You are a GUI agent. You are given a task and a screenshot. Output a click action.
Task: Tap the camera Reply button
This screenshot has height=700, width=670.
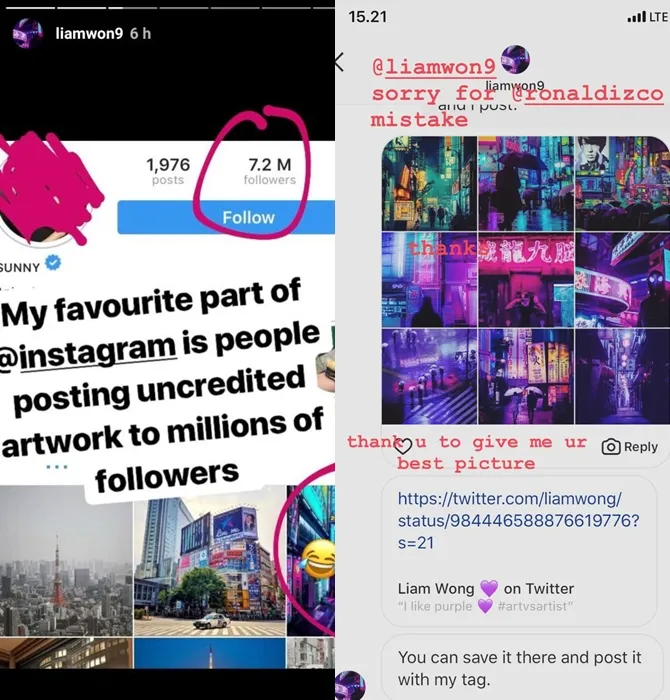[x=630, y=447]
